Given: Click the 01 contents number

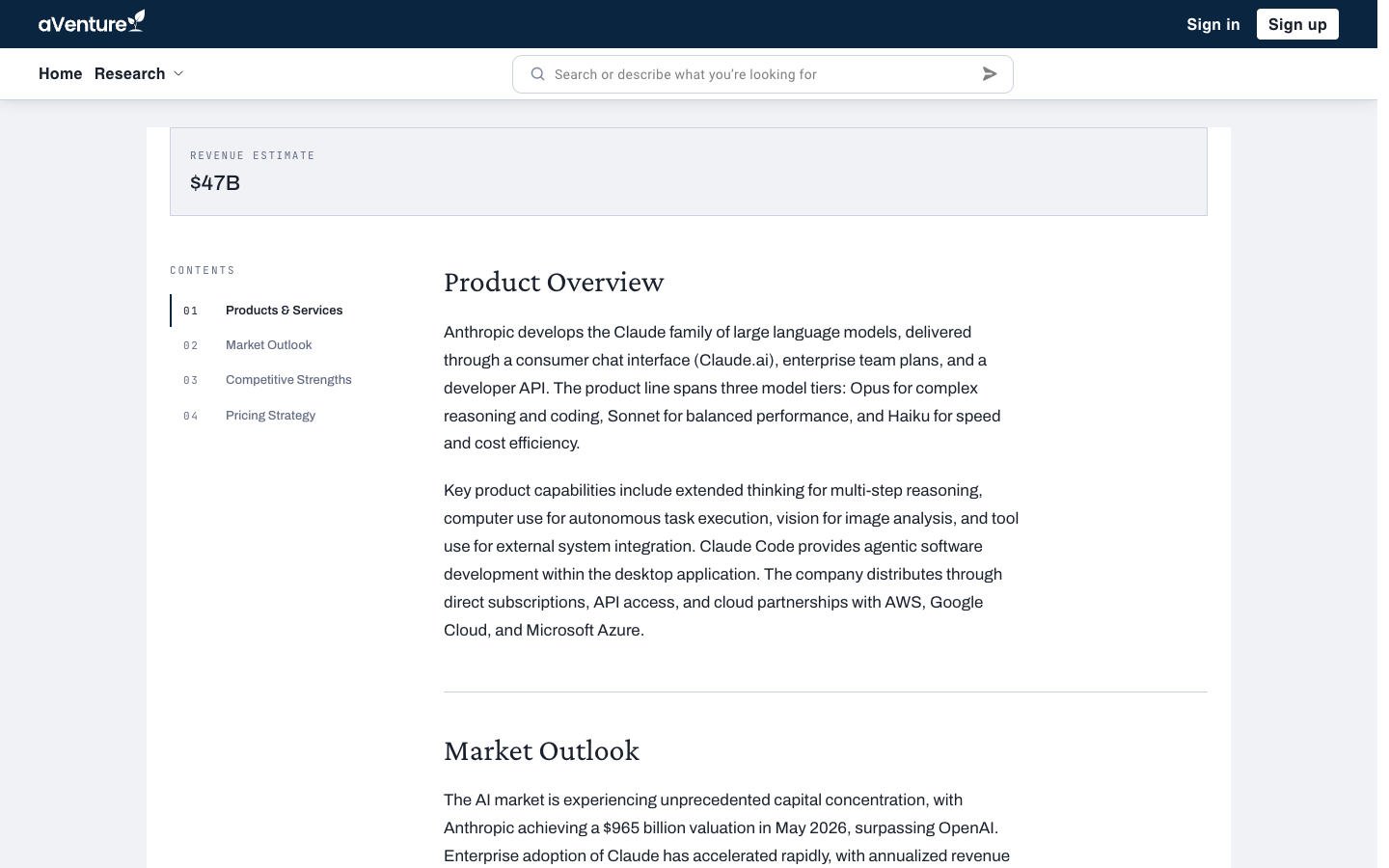Looking at the screenshot, I should tap(191, 311).
